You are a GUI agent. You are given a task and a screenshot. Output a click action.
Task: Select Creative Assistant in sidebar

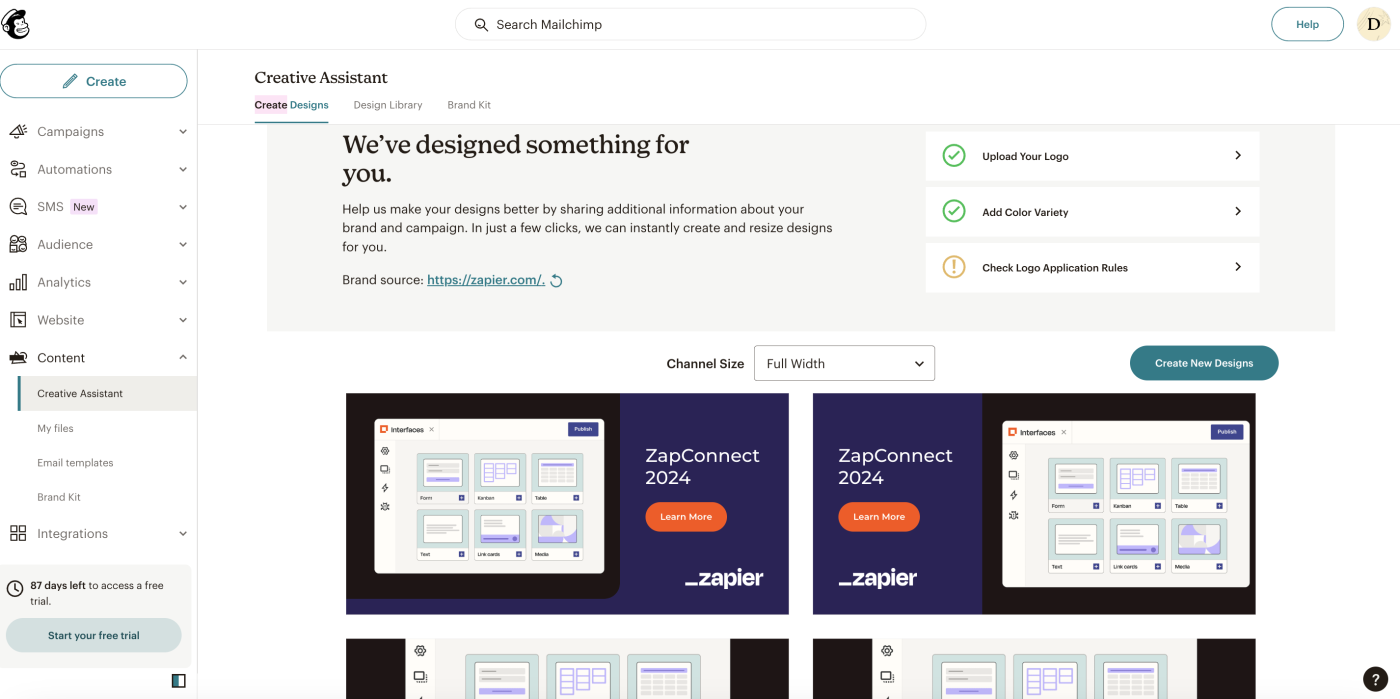[107, 393]
